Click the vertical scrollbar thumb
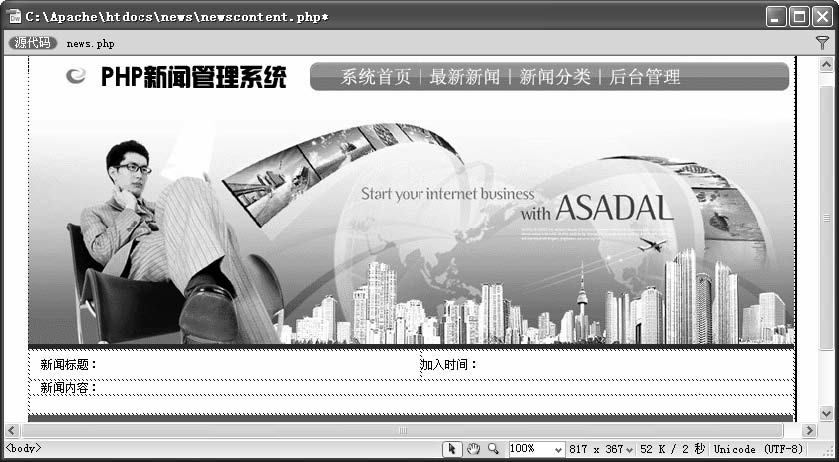Image resolution: width=839 pixels, height=462 pixels. pyautogui.click(x=826, y=218)
